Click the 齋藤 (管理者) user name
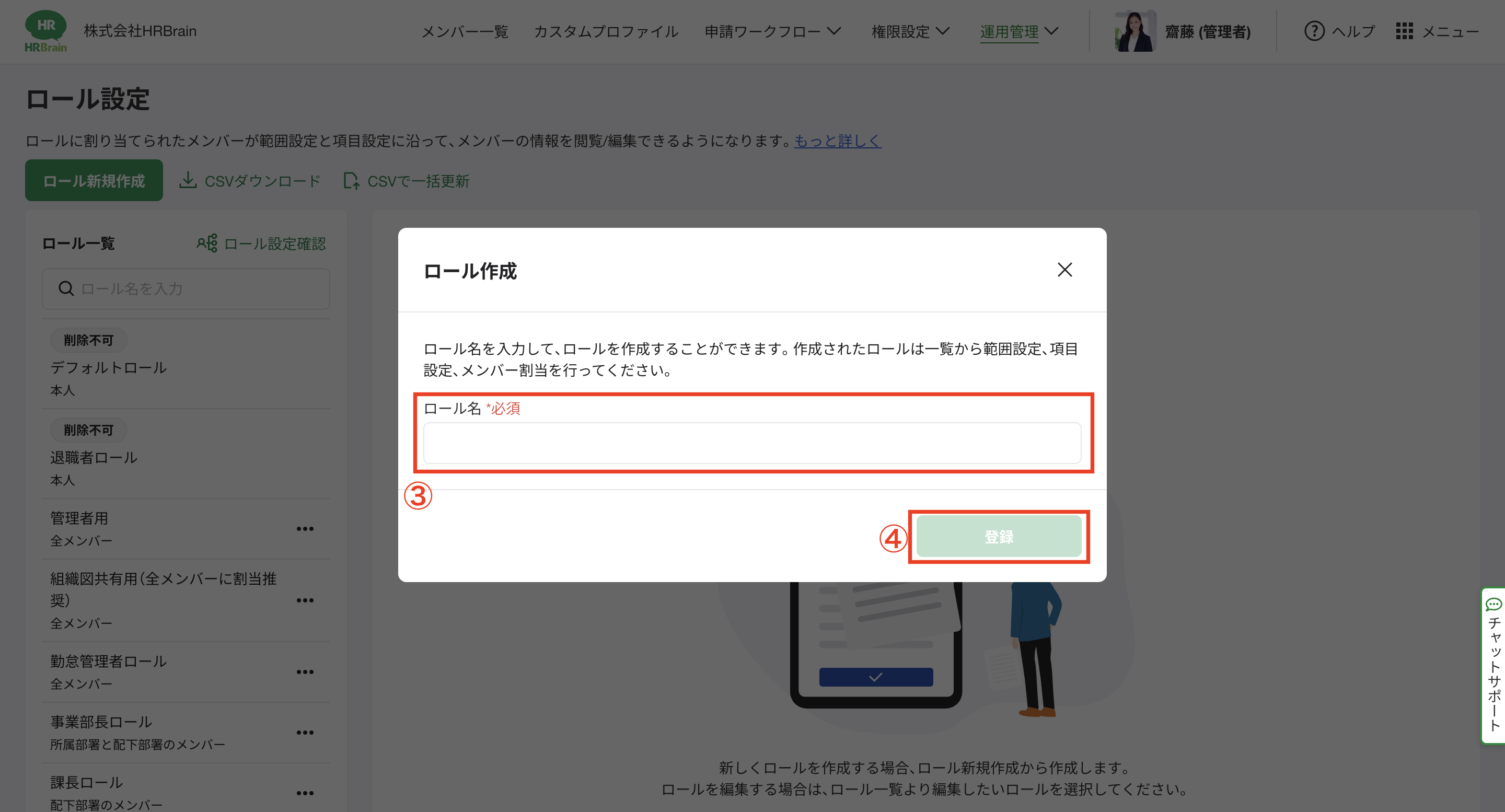This screenshot has height=812, width=1505. 1208,31
